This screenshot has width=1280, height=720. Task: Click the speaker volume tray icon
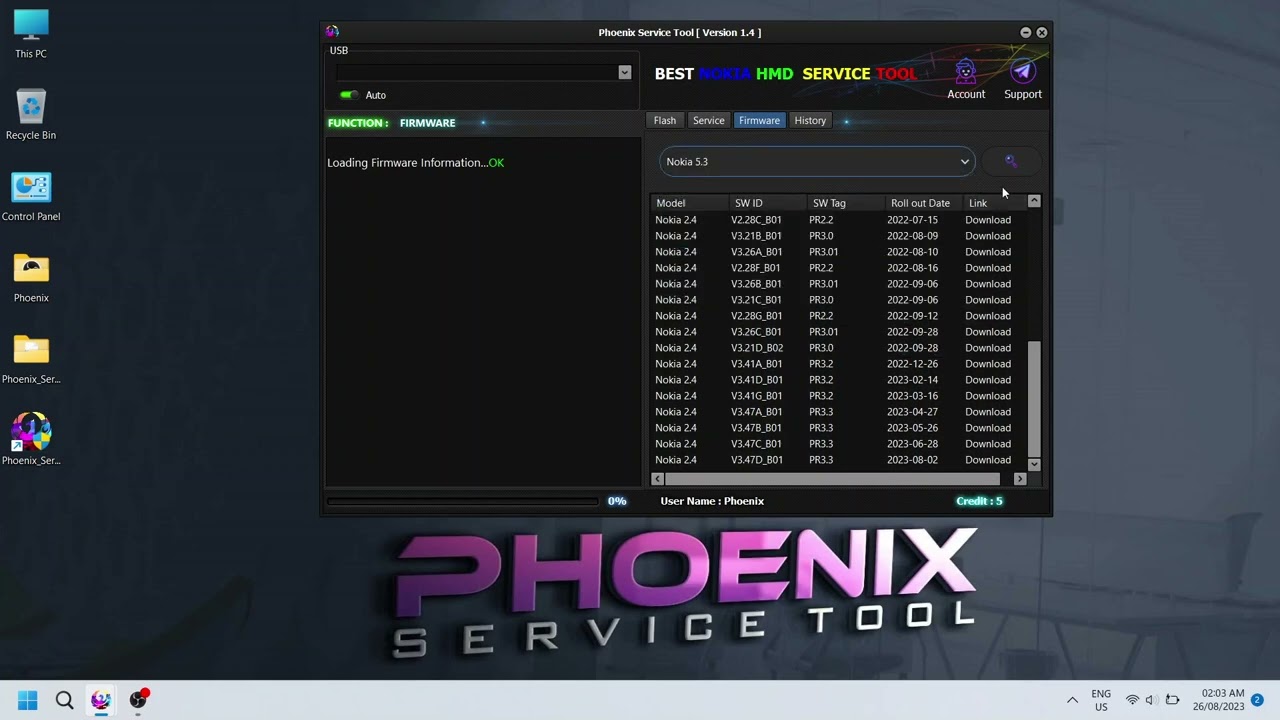(x=1150, y=701)
